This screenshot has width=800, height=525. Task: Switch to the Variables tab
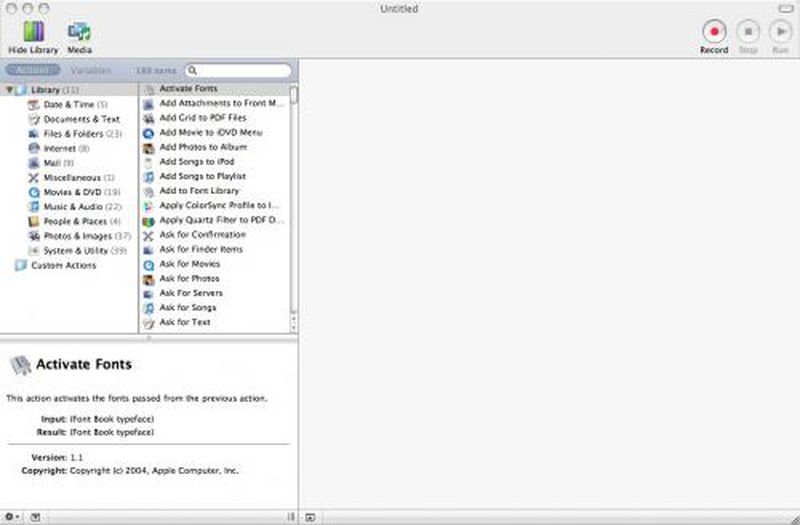[91, 70]
